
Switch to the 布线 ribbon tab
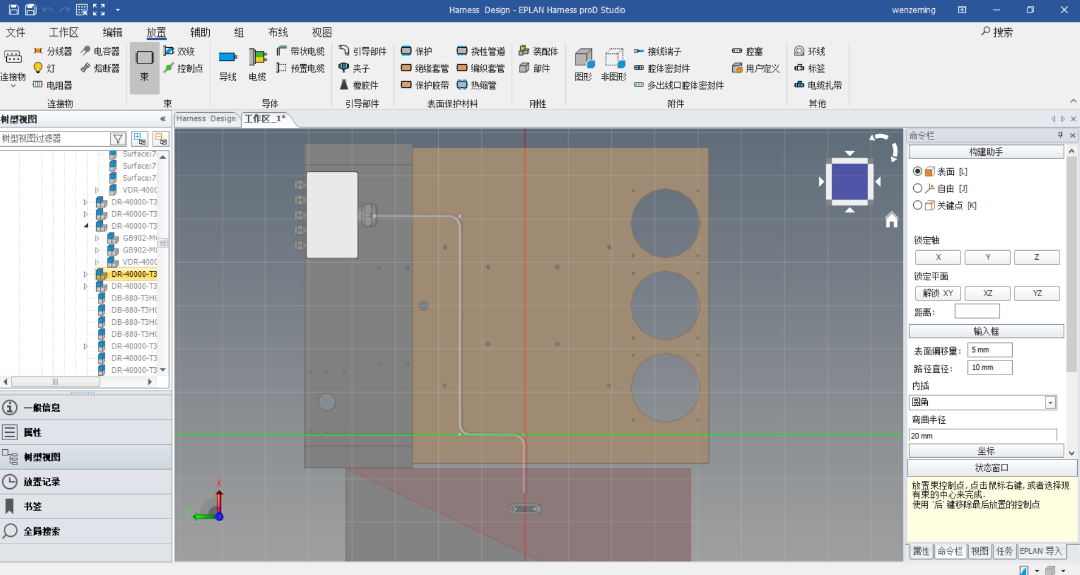278,32
